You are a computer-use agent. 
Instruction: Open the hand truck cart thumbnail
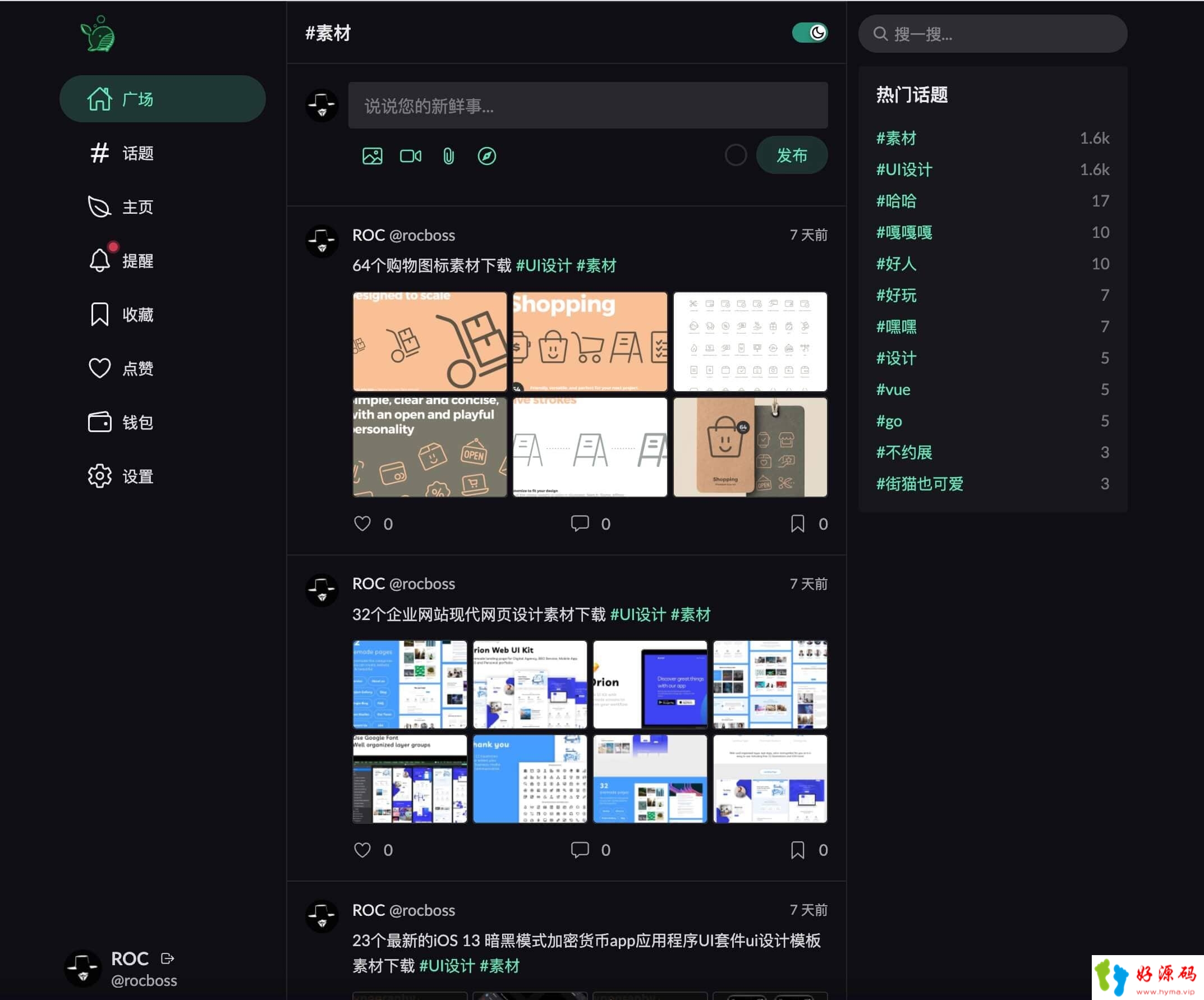coord(429,341)
